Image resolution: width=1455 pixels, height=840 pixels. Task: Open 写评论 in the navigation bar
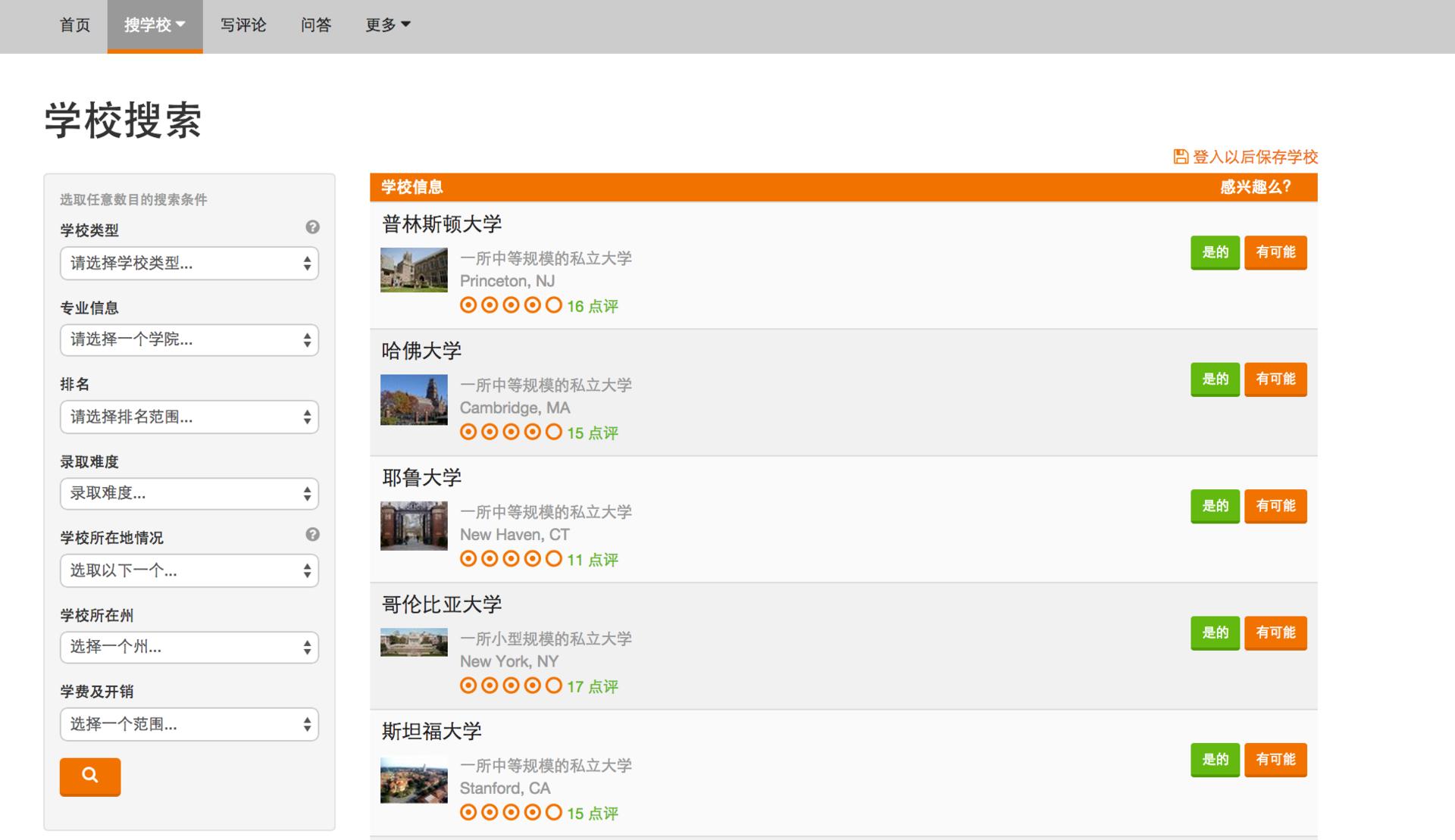point(243,25)
